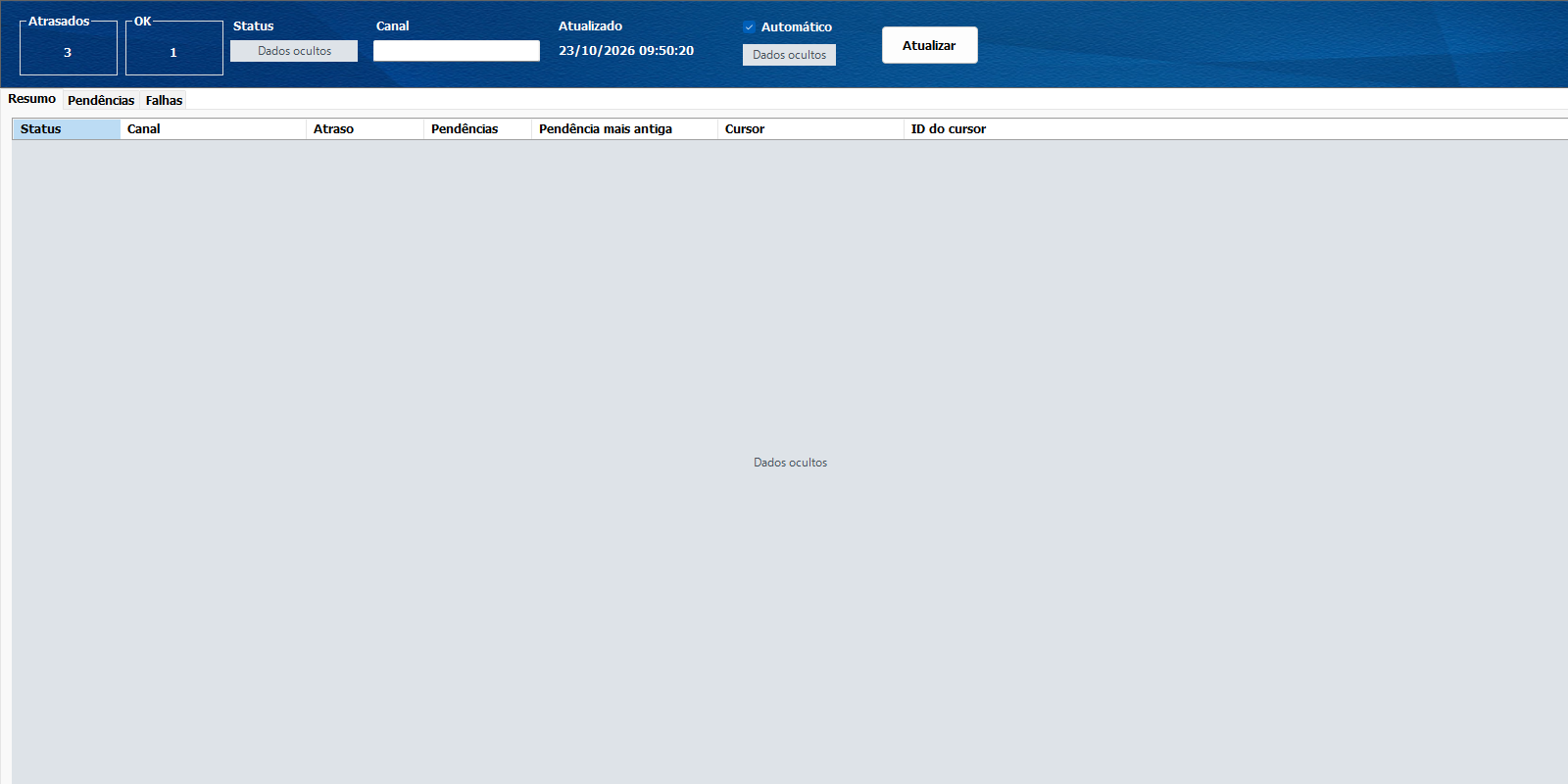Click the Atualizado label
The image size is (1568, 784).
point(590,26)
